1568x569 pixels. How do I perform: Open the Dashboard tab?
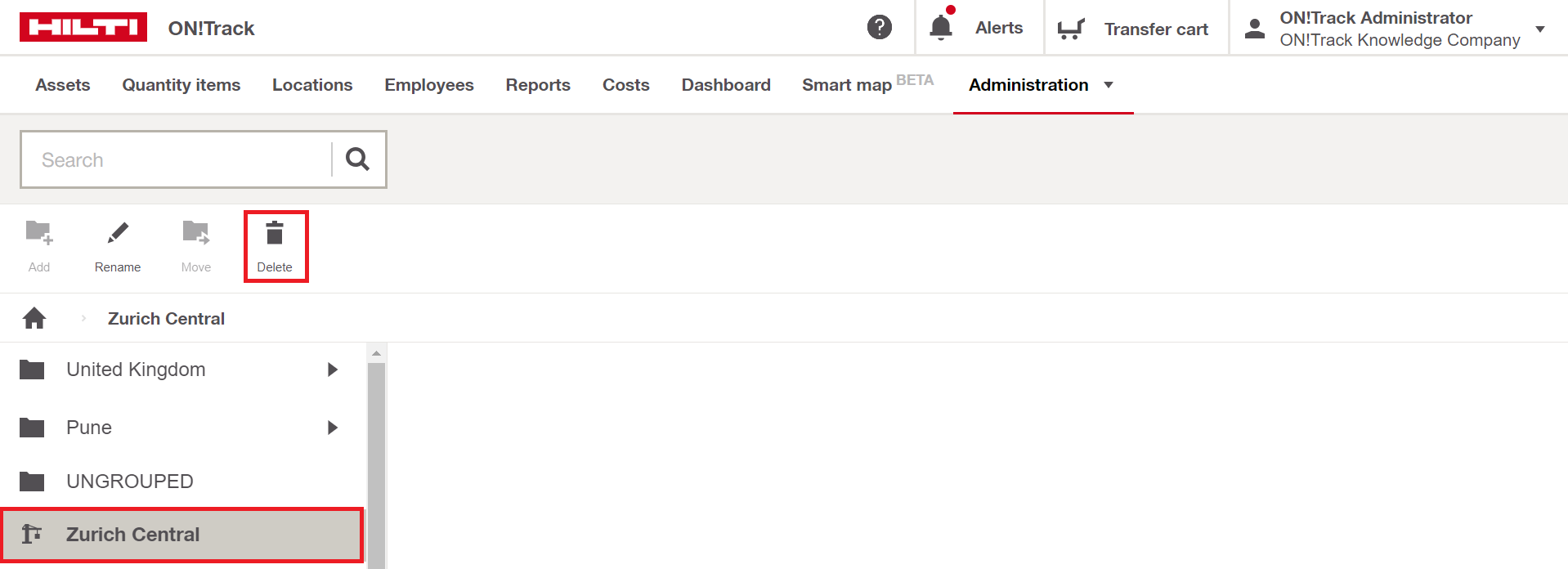point(726,85)
